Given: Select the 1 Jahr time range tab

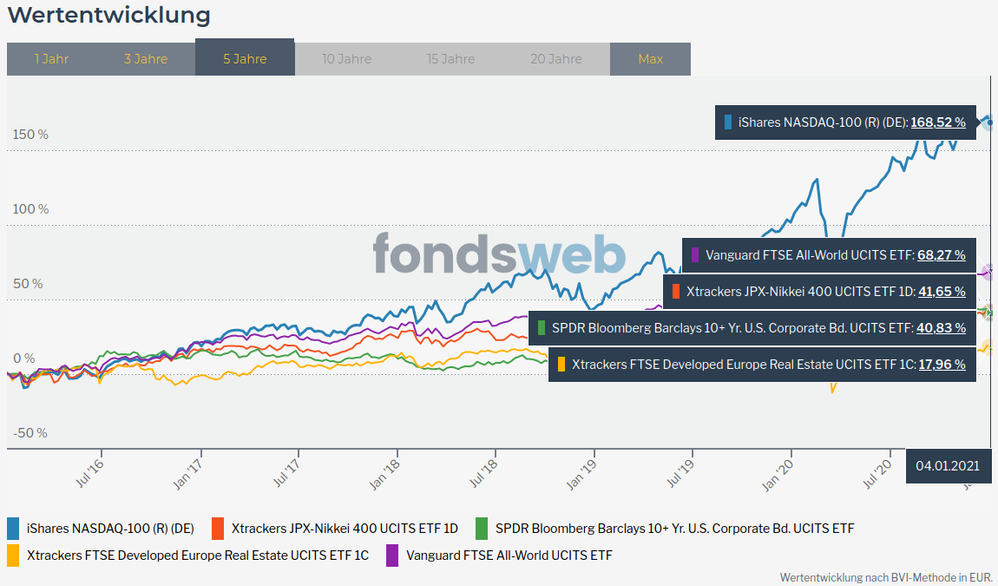Looking at the screenshot, I should tap(51, 59).
